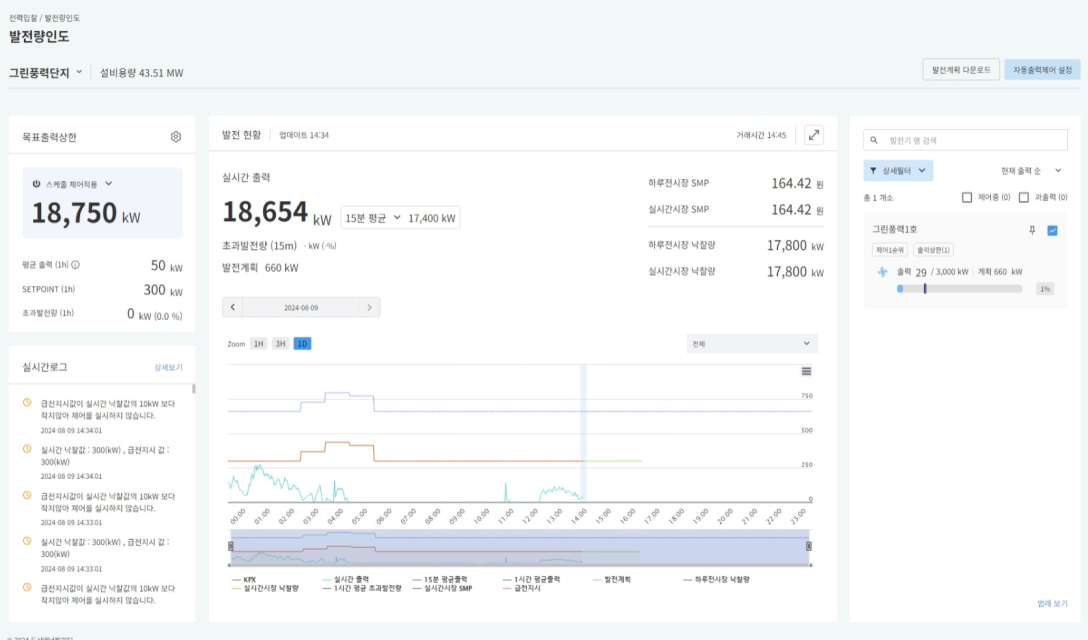Click the 하루전시장 SMP row label
Image resolution: width=1088 pixels, height=640 pixels.
coord(679,183)
